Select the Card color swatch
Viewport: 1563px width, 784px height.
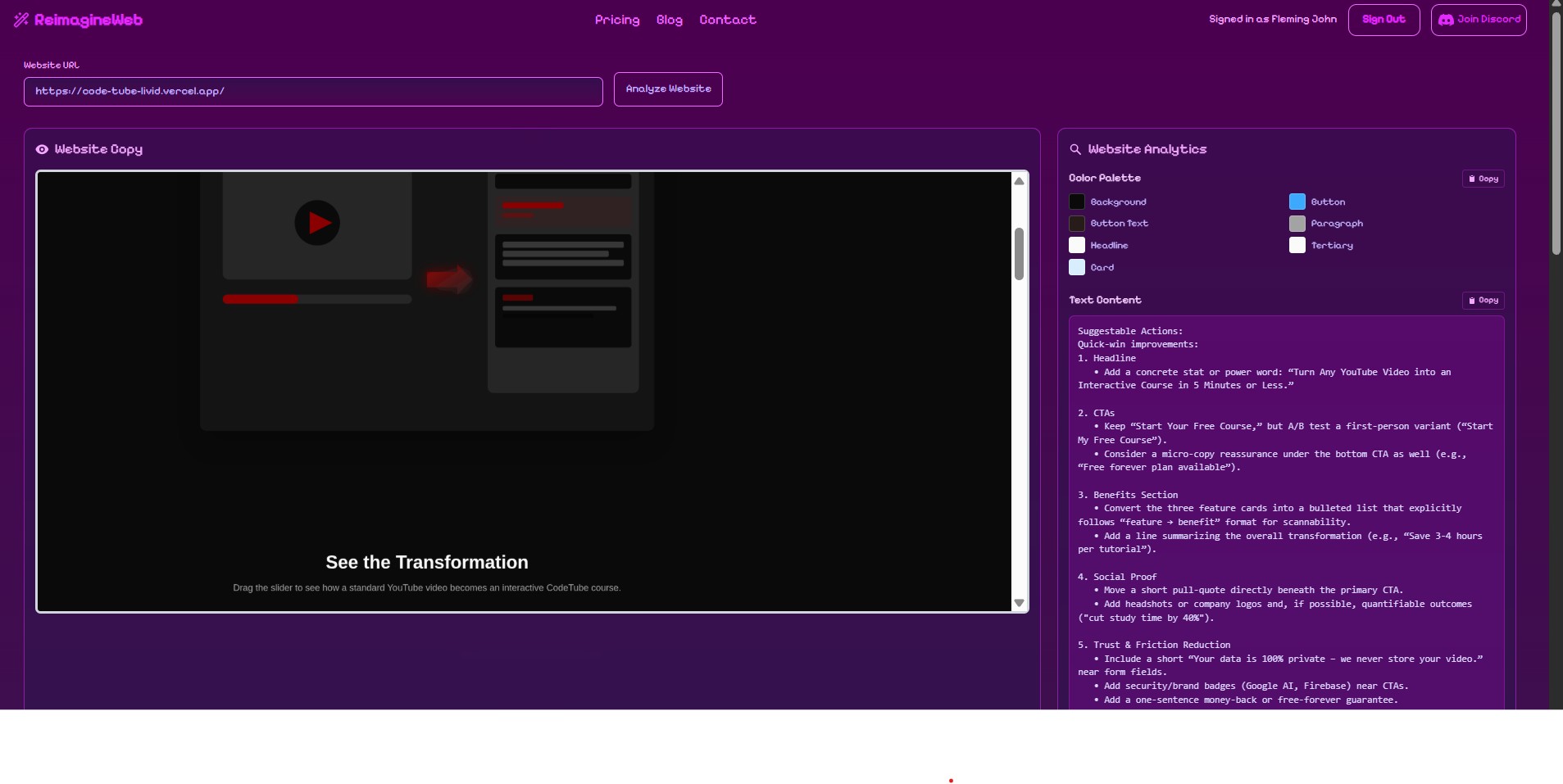(x=1077, y=267)
